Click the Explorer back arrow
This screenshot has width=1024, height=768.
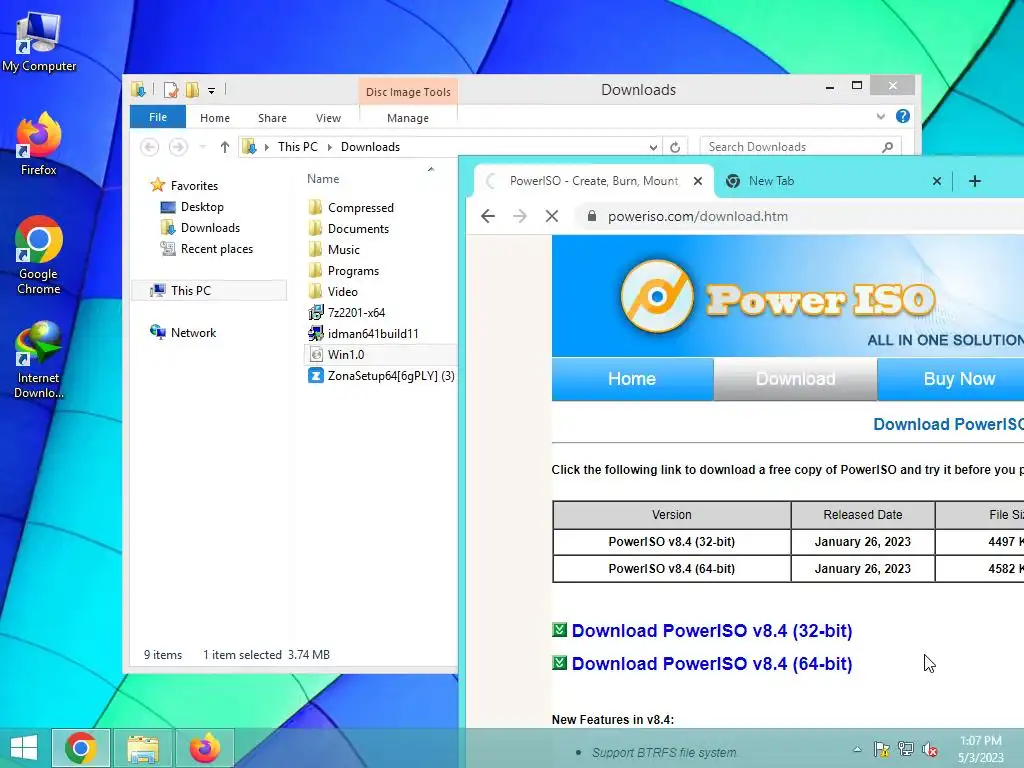point(150,147)
